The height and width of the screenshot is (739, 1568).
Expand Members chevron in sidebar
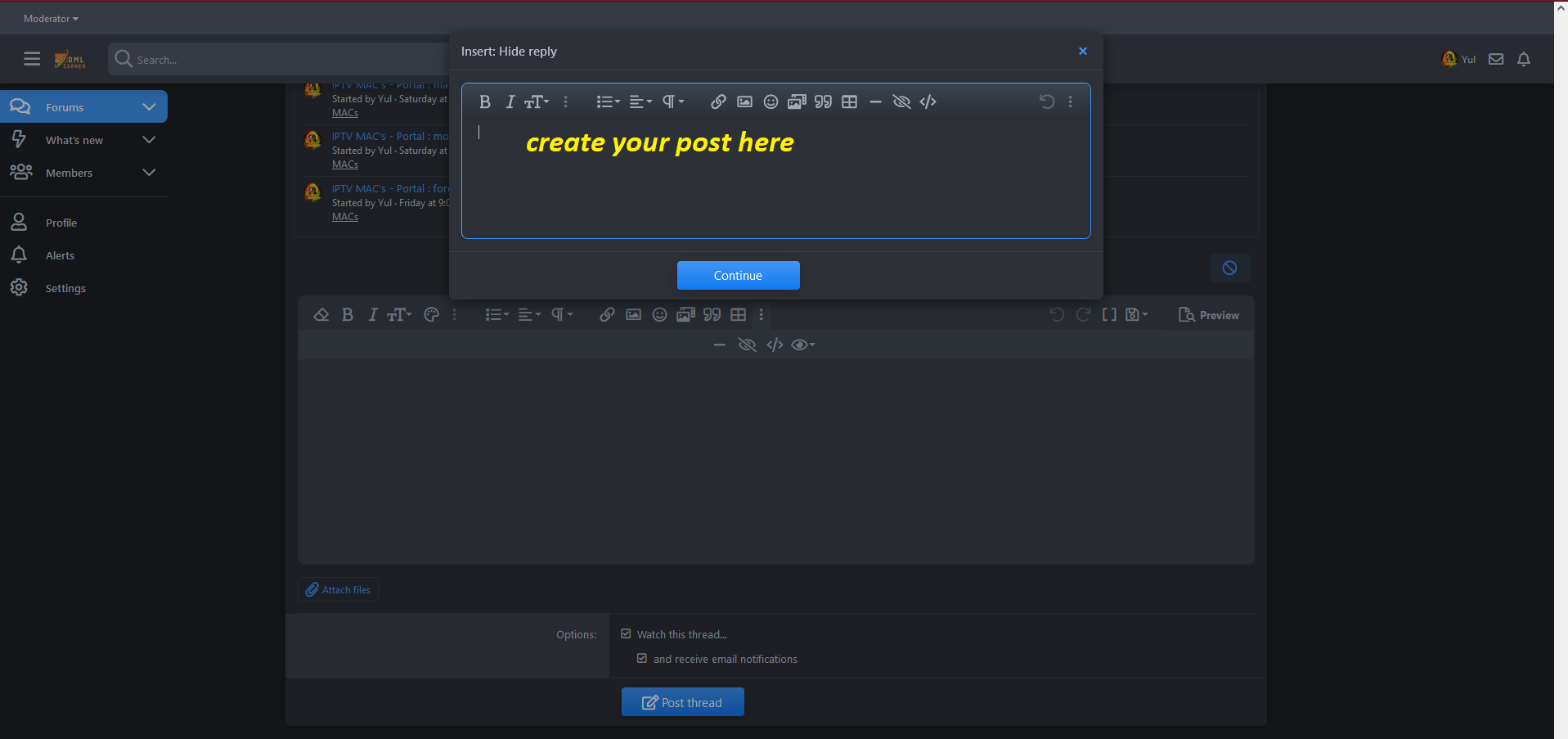point(149,173)
